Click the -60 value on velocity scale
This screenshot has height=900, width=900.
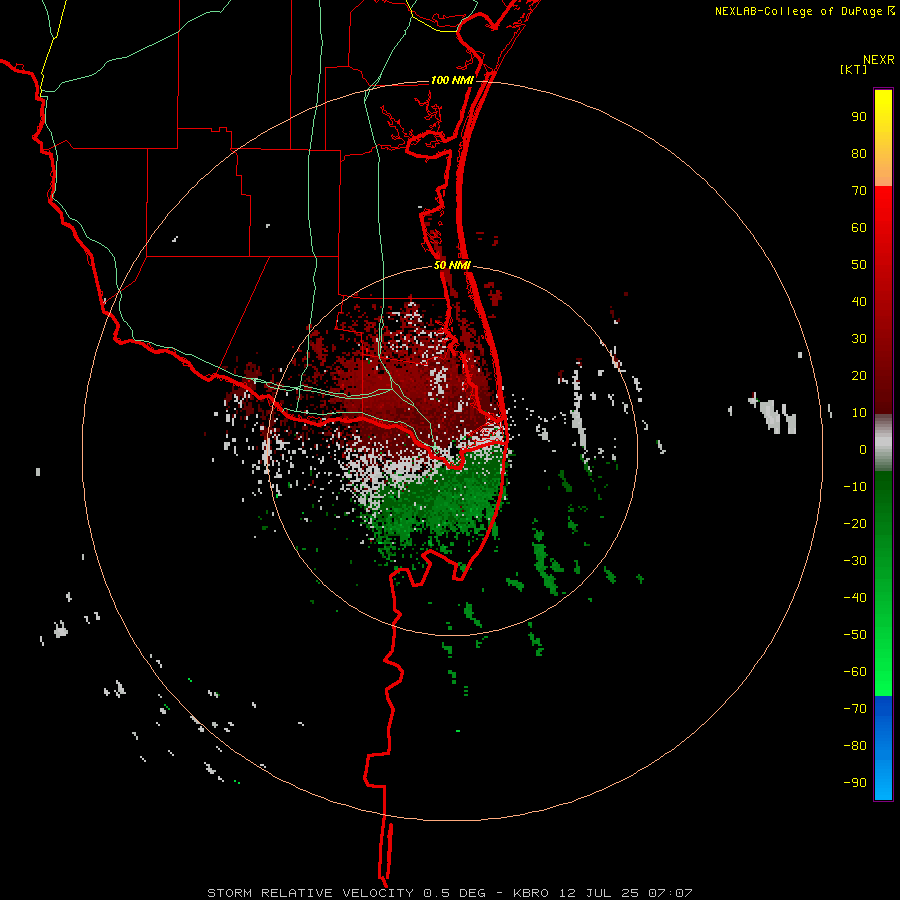tap(855, 672)
